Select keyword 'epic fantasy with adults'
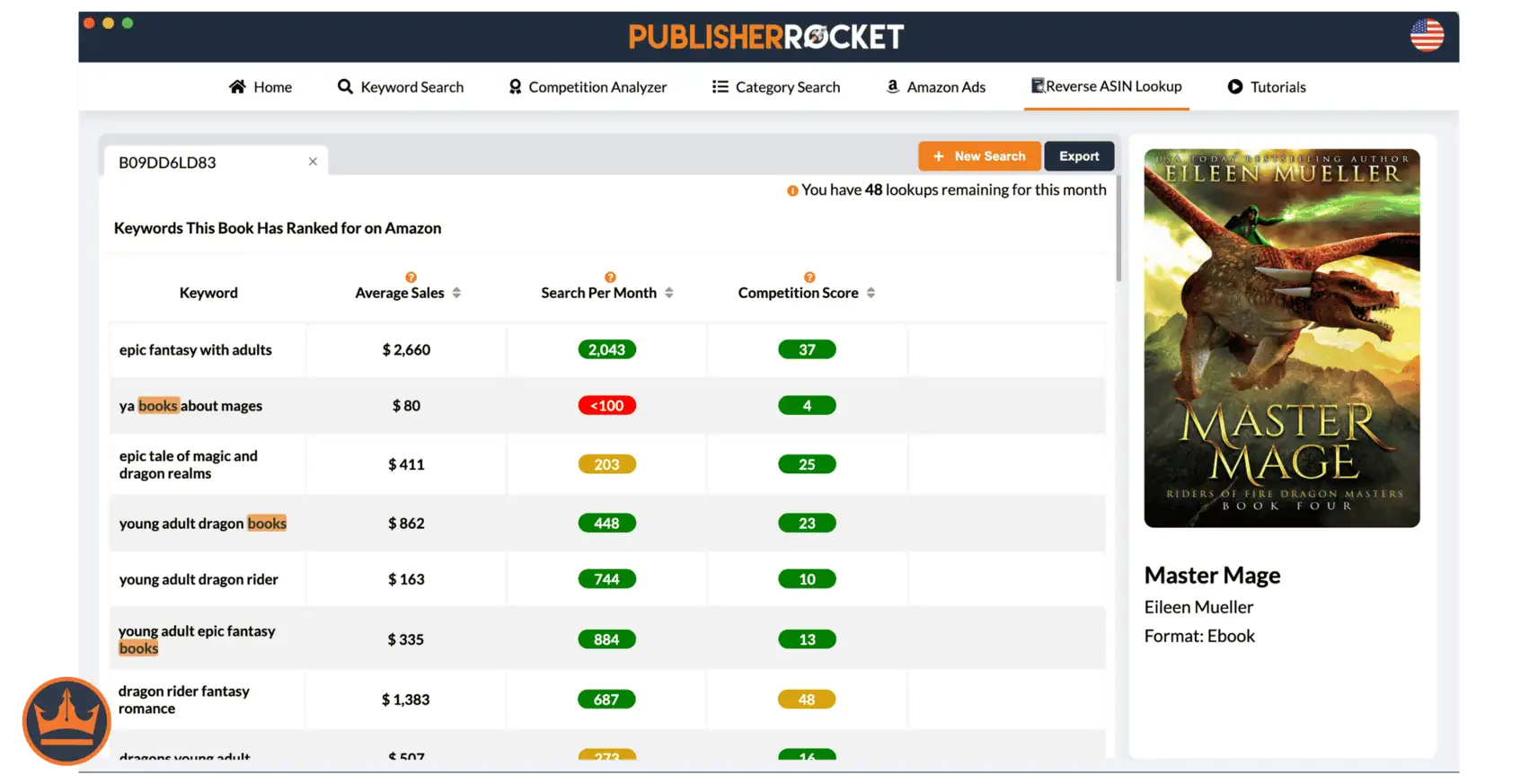Screen dimensions: 1538x784 [x=196, y=350]
